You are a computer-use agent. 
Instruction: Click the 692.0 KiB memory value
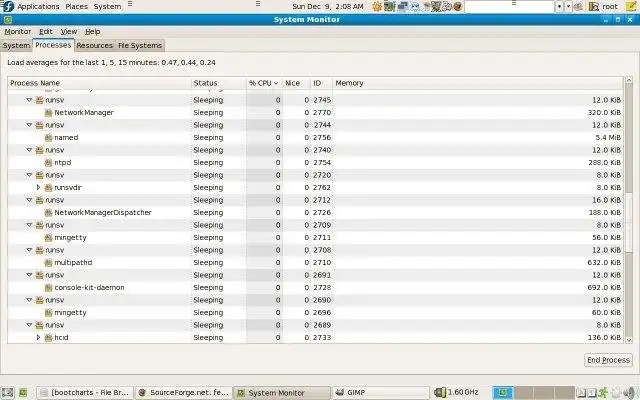click(x=604, y=287)
